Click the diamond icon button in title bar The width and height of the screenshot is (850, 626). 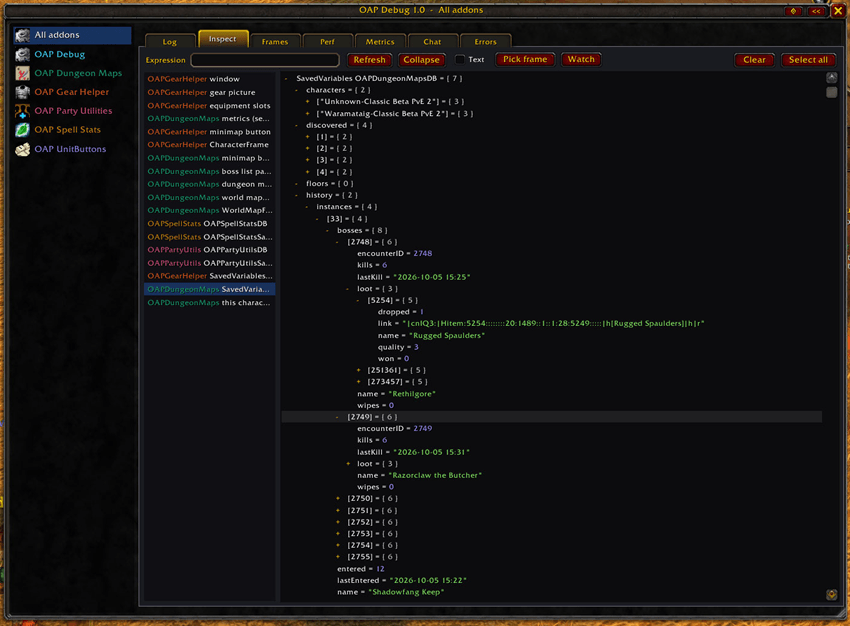pos(793,11)
